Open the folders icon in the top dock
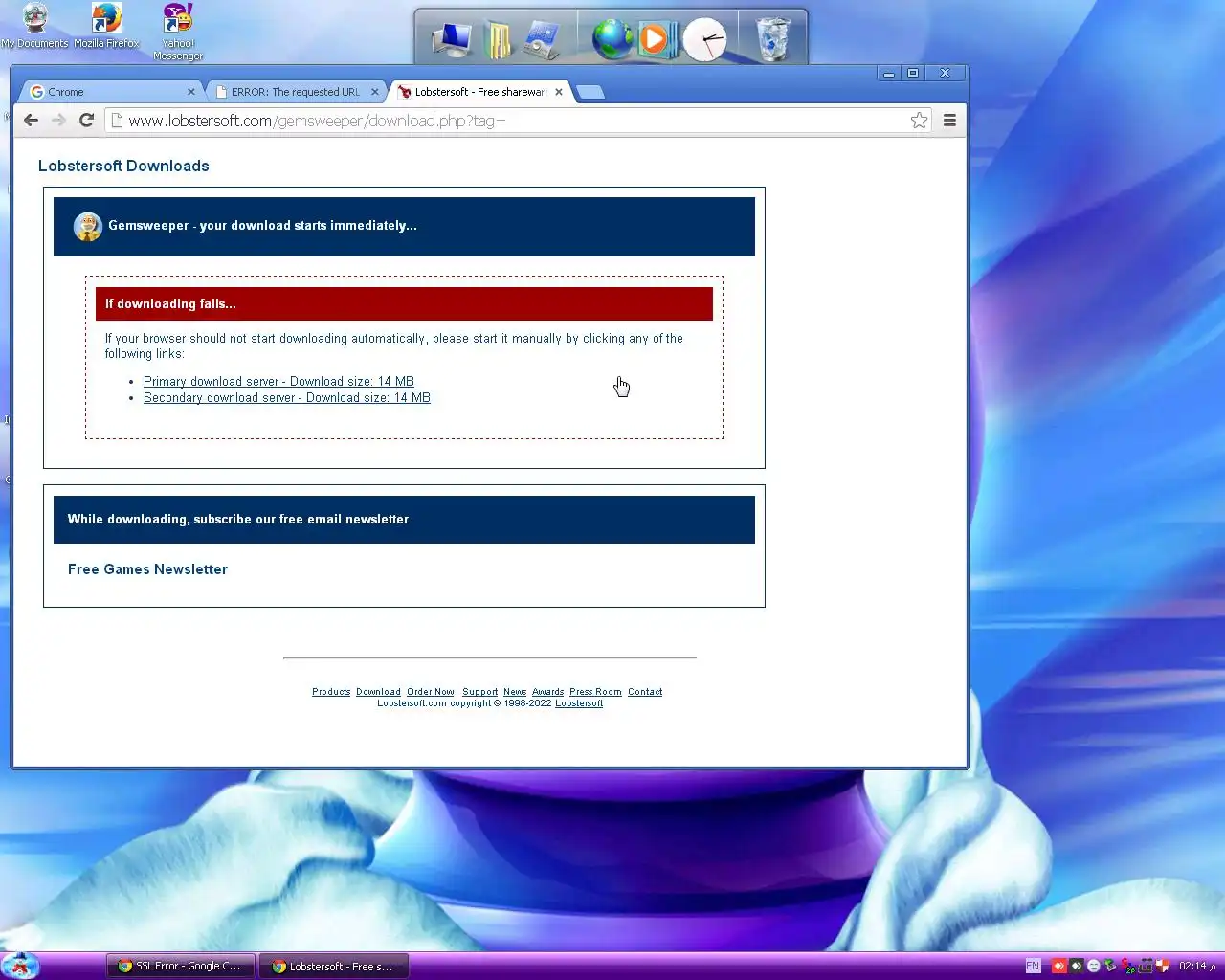The image size is (1225, 980). point(498,40)
